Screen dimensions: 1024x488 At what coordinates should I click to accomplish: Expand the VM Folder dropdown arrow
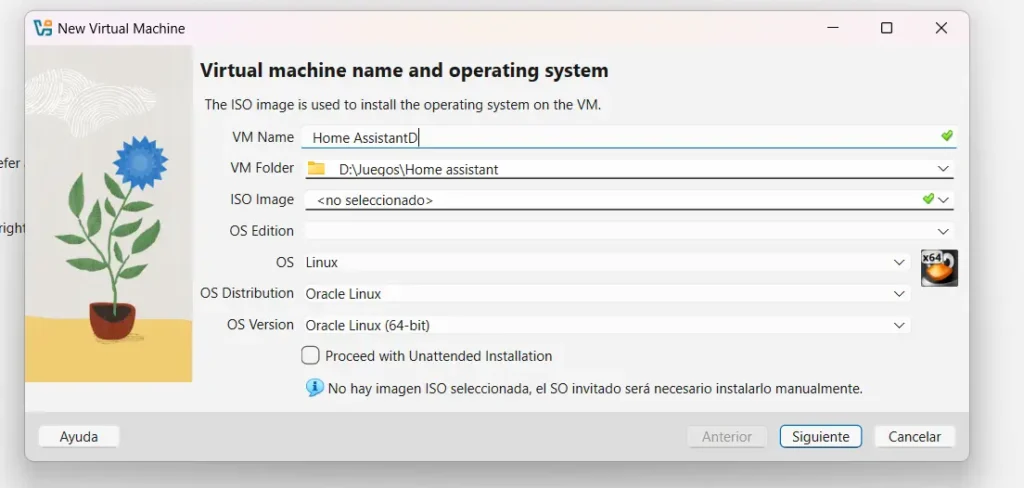[942, 169]
